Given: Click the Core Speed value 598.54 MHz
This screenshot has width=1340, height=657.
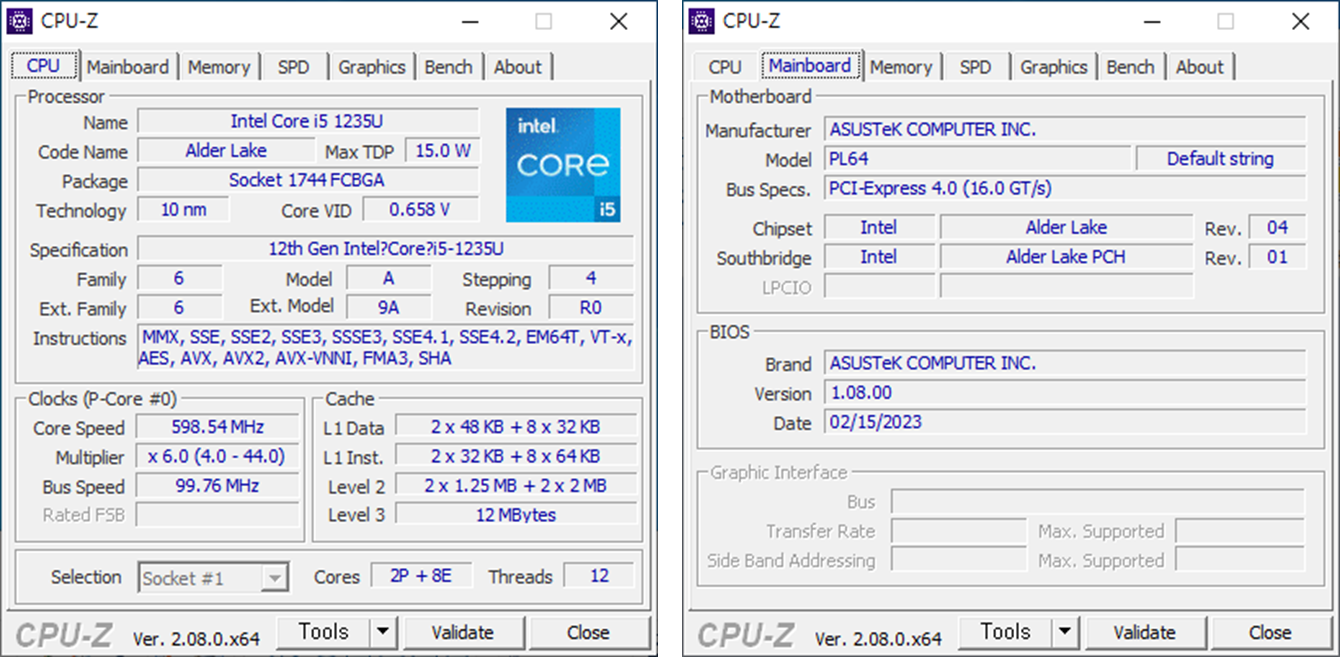Looking at the screenshot, I should point(217,427).
